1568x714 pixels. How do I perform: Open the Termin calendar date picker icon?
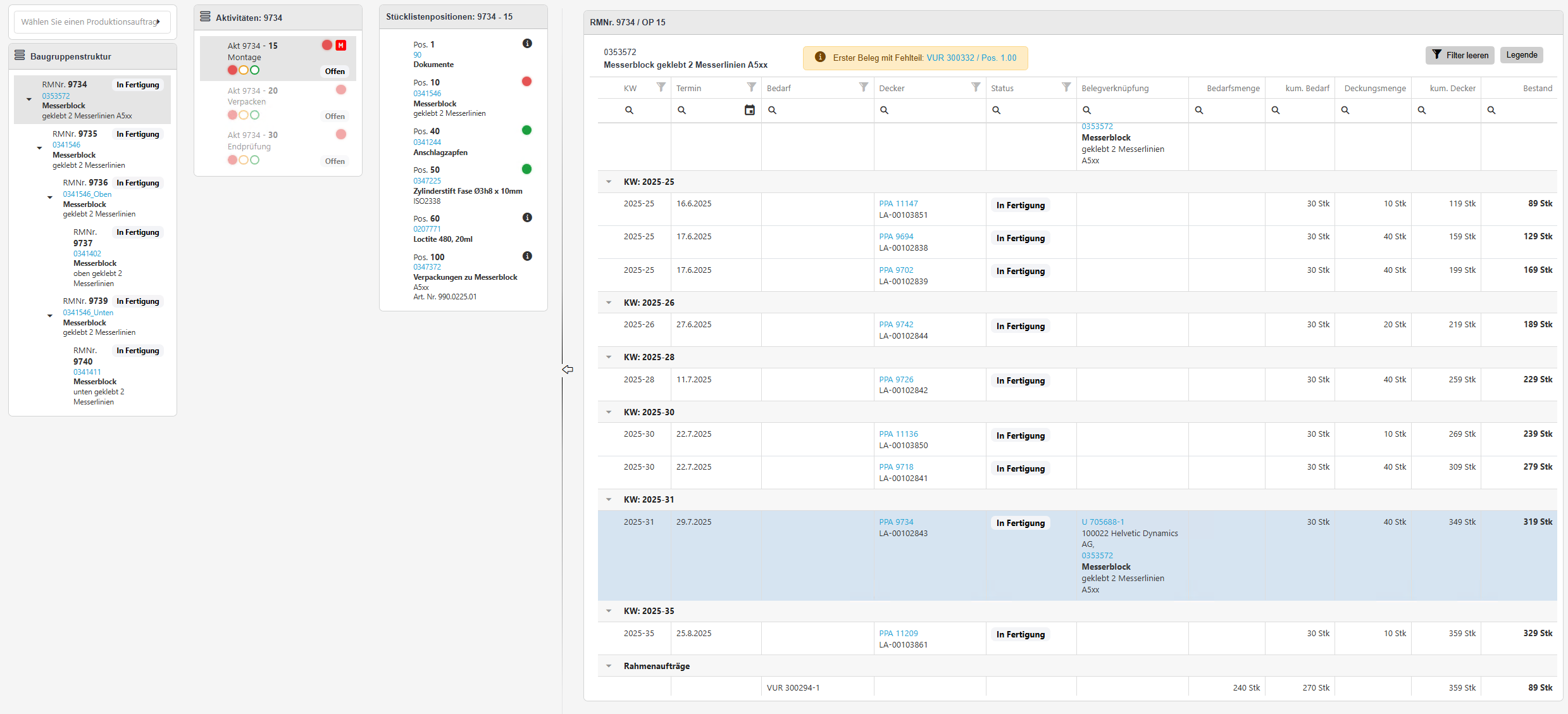coord(749,110)
